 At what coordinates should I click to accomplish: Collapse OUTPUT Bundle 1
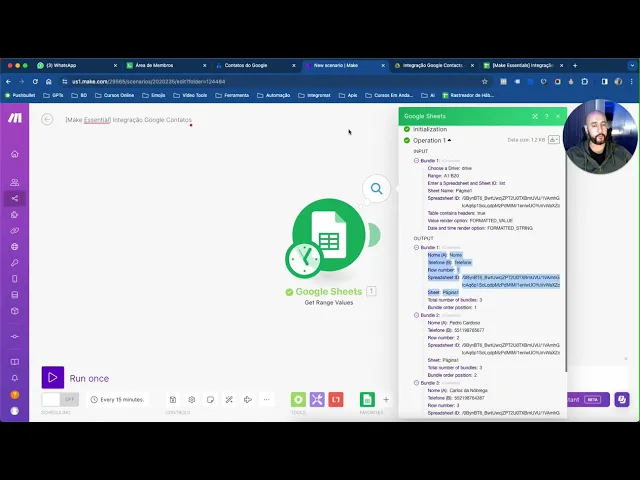click(416, 247)
